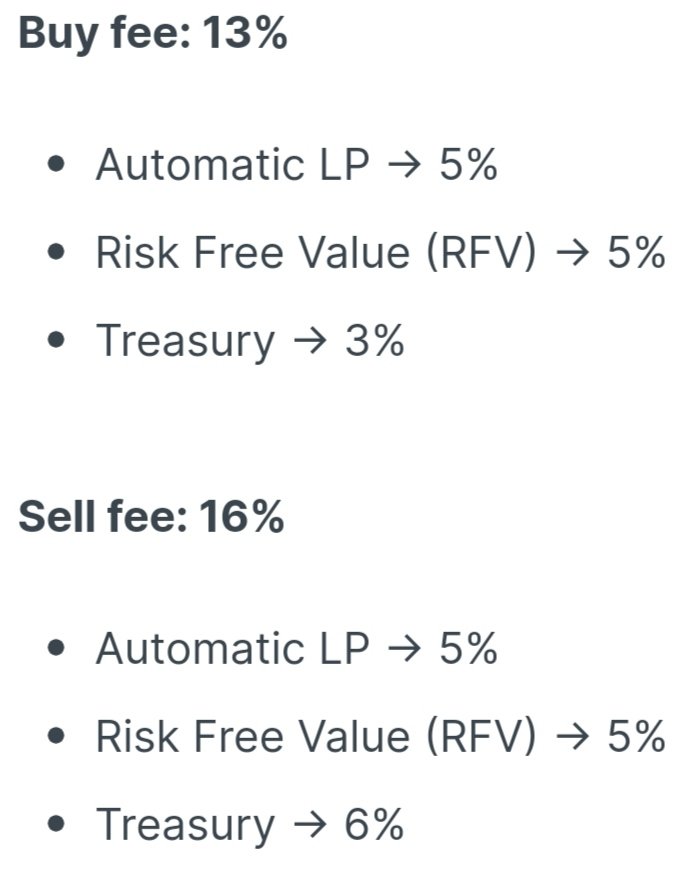Viewport: 684px width, 870px height.
Task: Click the "Treasury" word under Buy fee
Action: coord(185,342)
